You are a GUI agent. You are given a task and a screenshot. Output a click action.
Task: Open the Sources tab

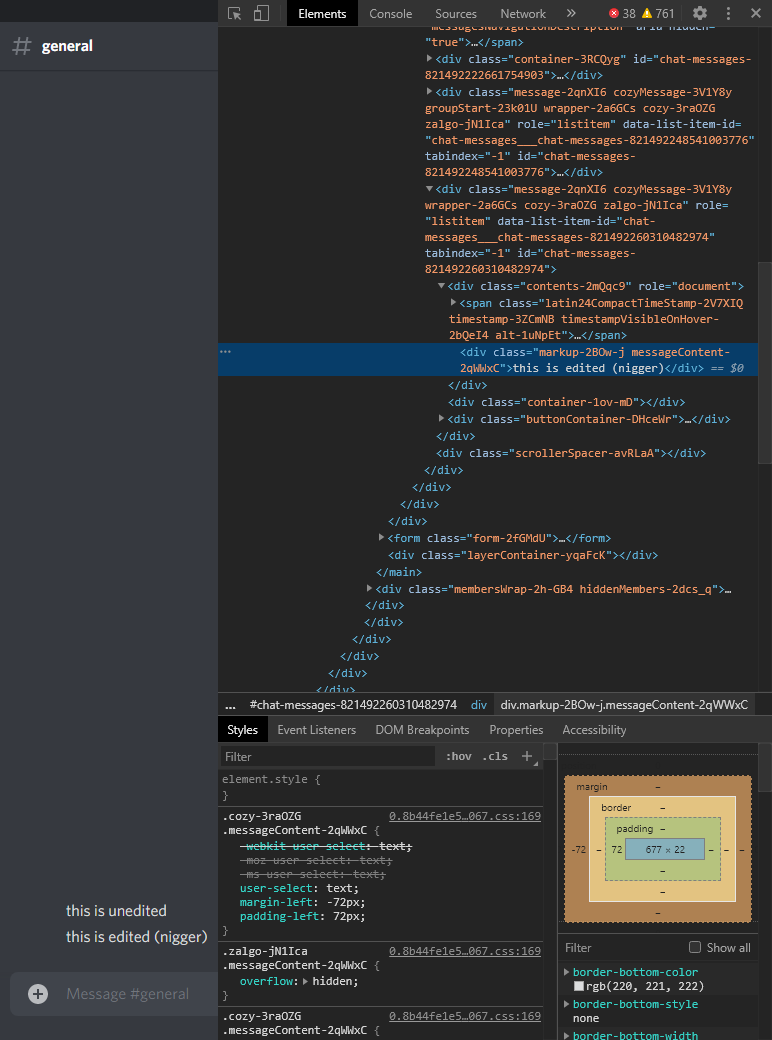coord(456,13)
